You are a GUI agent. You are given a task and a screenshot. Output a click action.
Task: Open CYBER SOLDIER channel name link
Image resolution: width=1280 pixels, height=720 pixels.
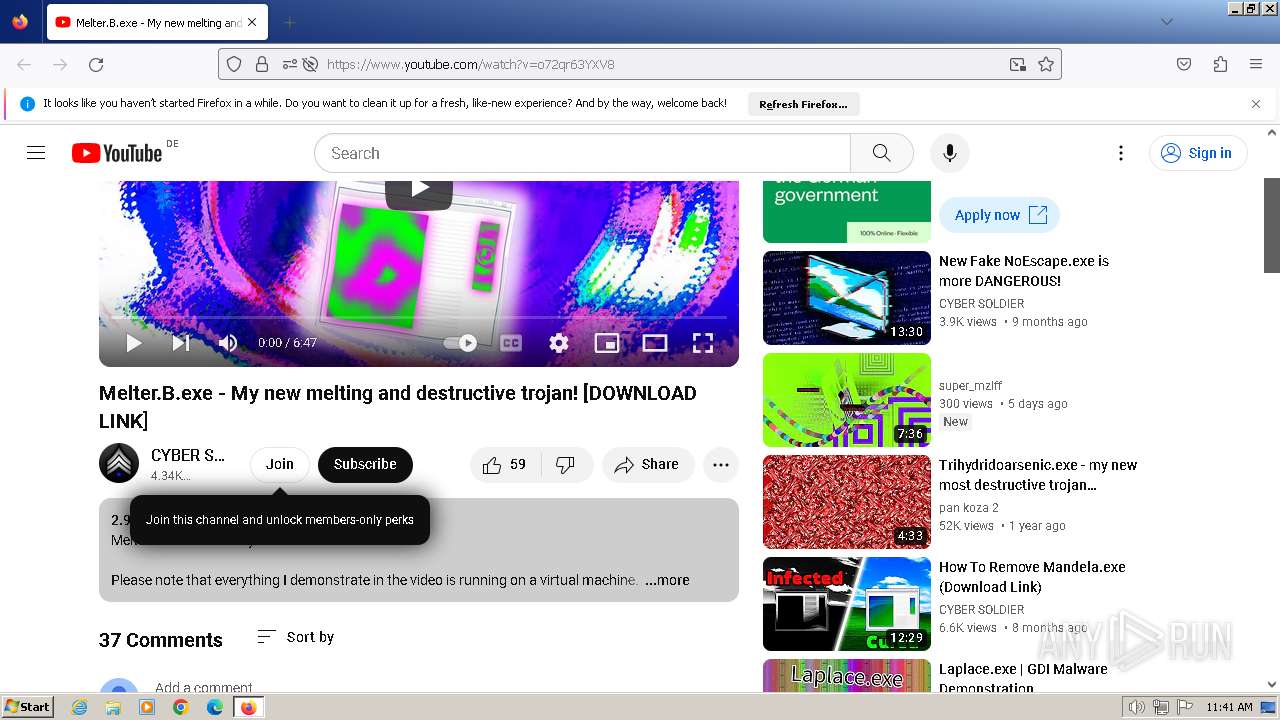click(x=188, y=455)
